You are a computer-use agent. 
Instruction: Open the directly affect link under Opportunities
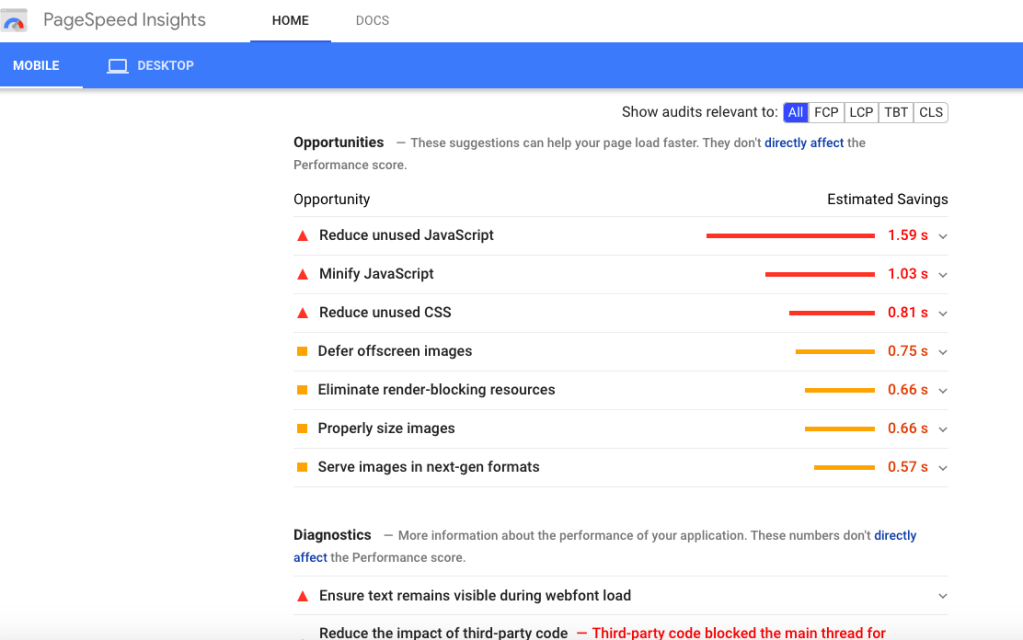tap(804, 142)
